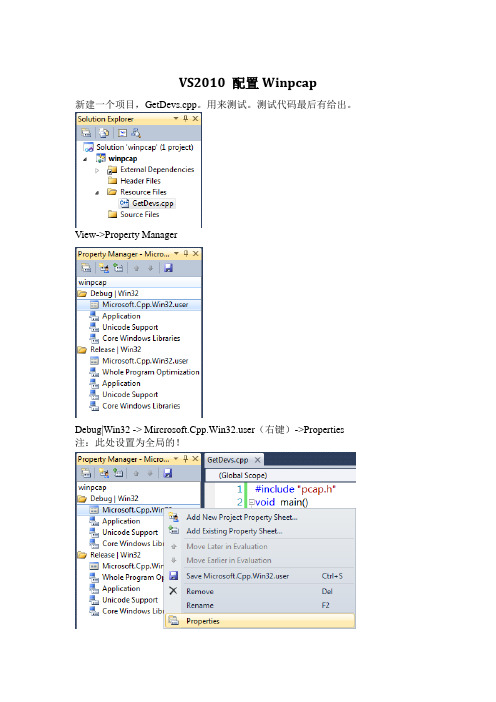
Task: Click View Class Diagram icon in Solution Explorer
Action: 136,133
